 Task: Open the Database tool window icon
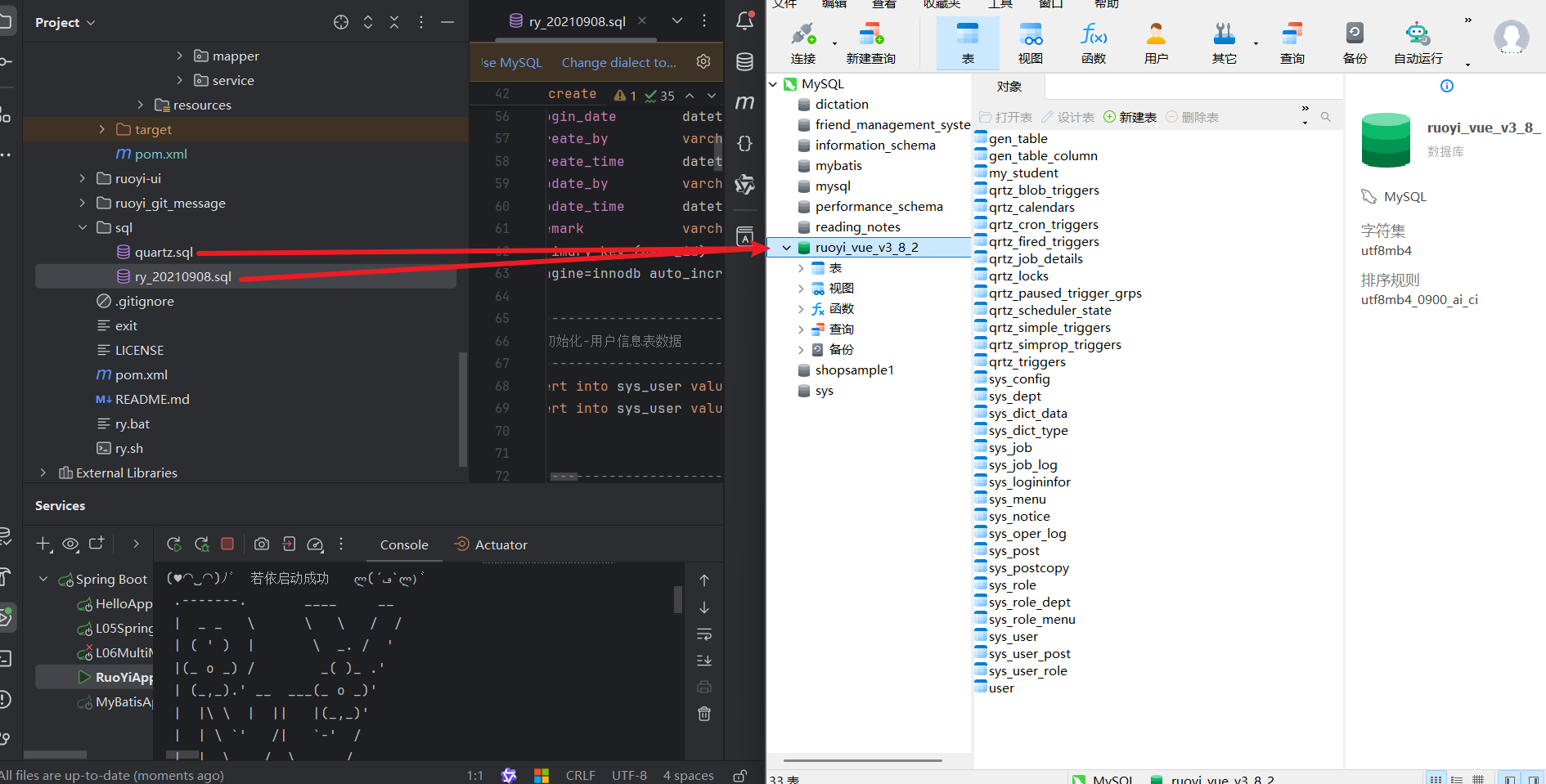744,62
